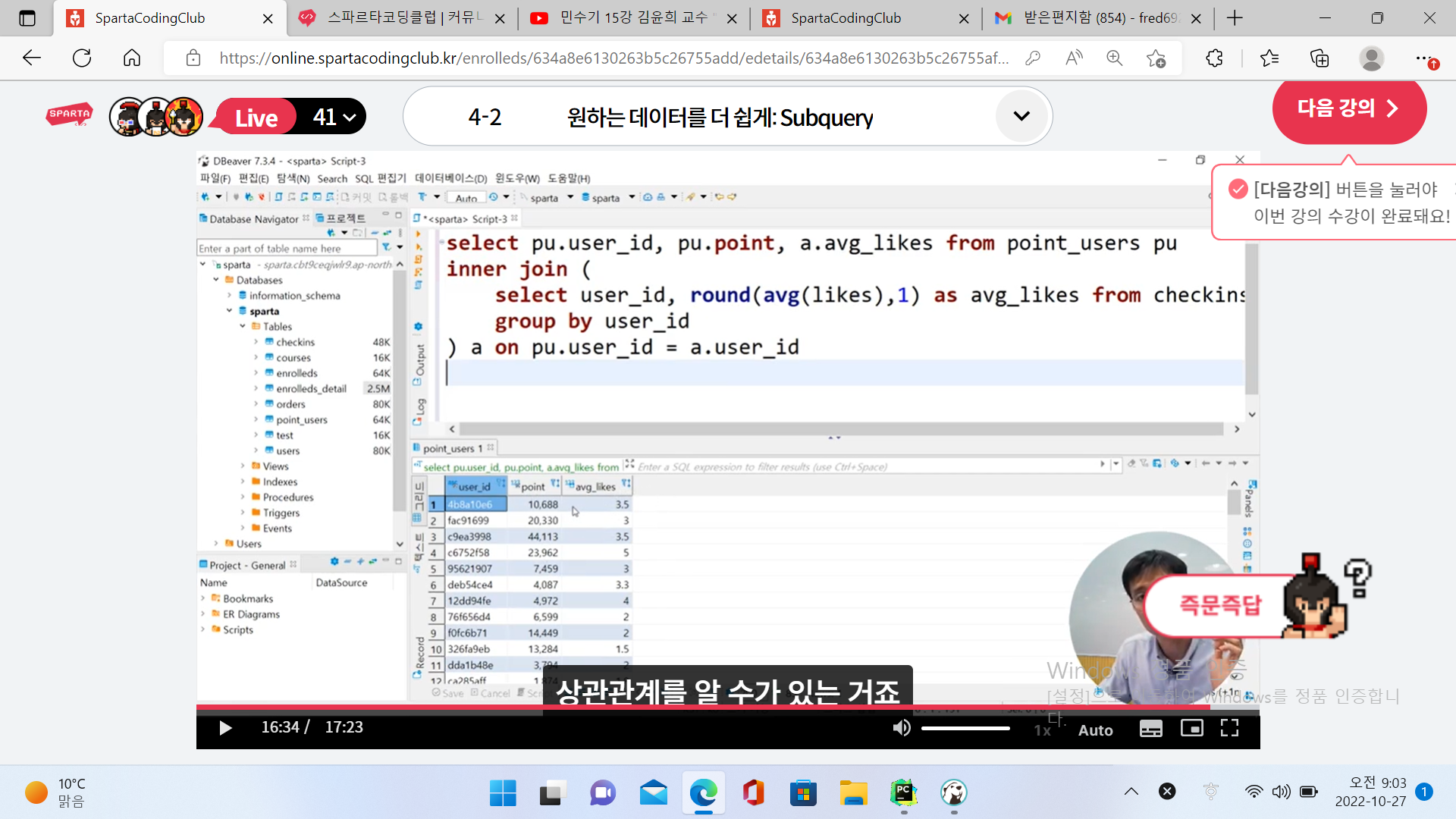Open the browser profile avatar
Image resolution: width=1456 pixels, height=819 pixels.
1371,58
